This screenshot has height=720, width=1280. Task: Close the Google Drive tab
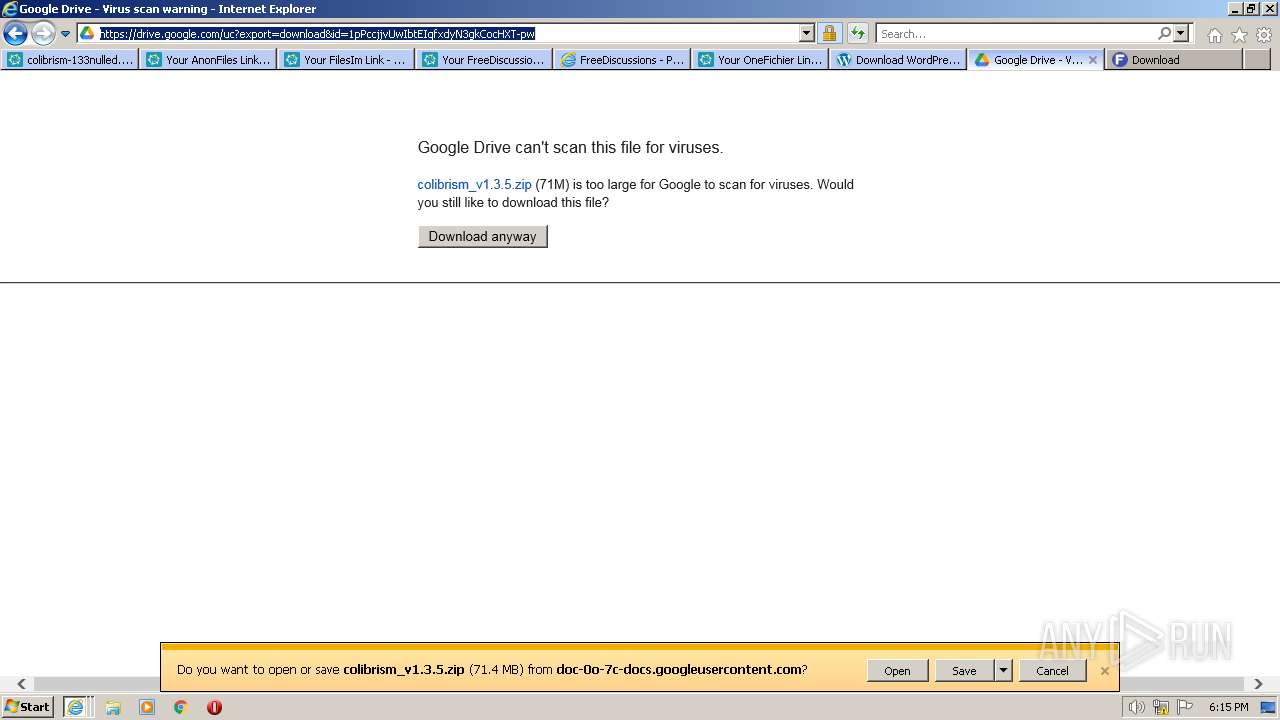point(1093,60)
